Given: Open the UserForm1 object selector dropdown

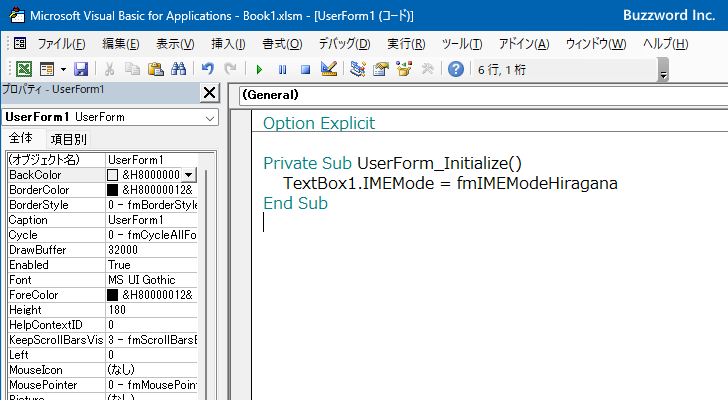Looking at the screenshot, I should 210,118.
